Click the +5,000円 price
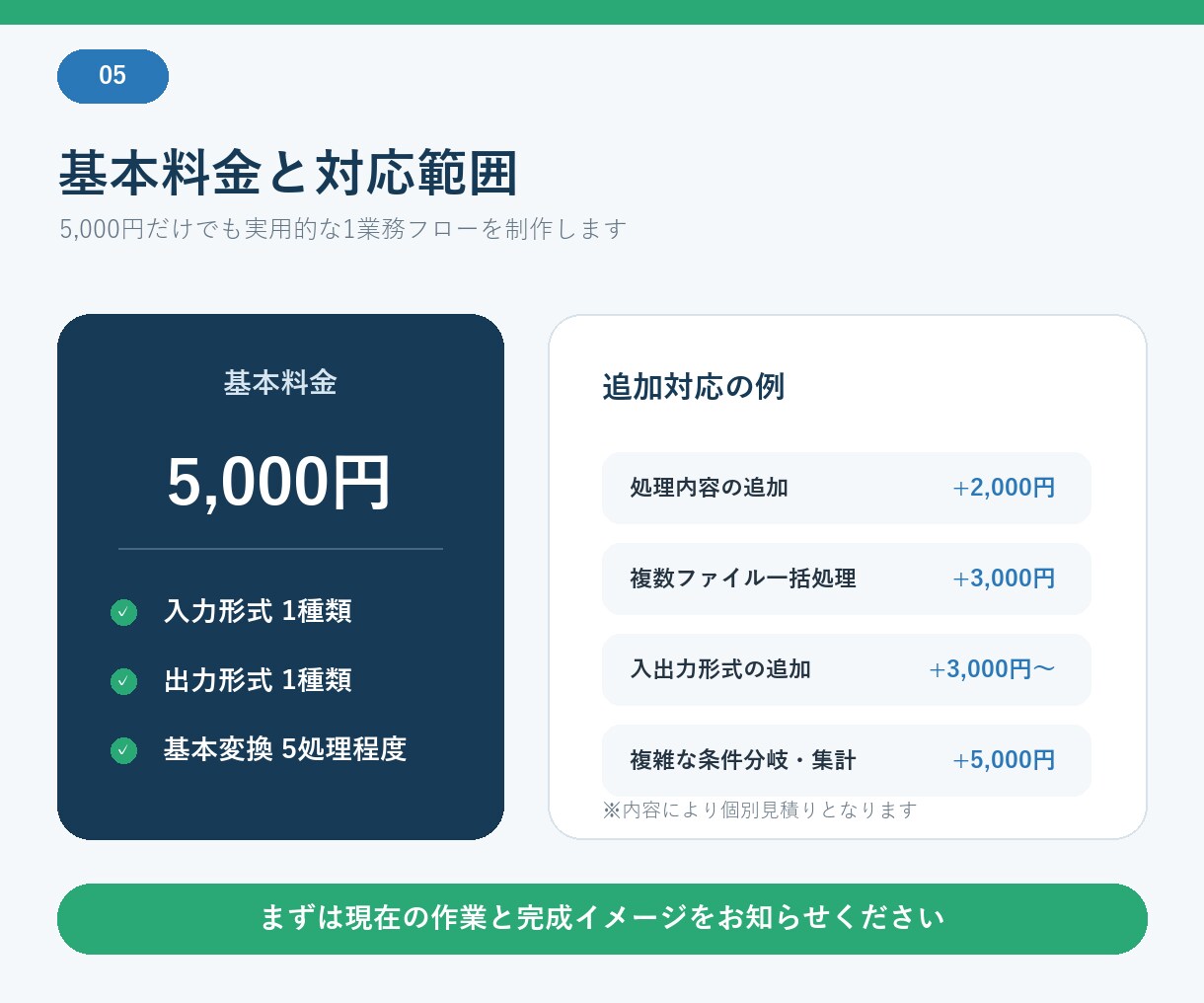This screenshot has height=1003, width=1204. click(x=1004, y=760)
